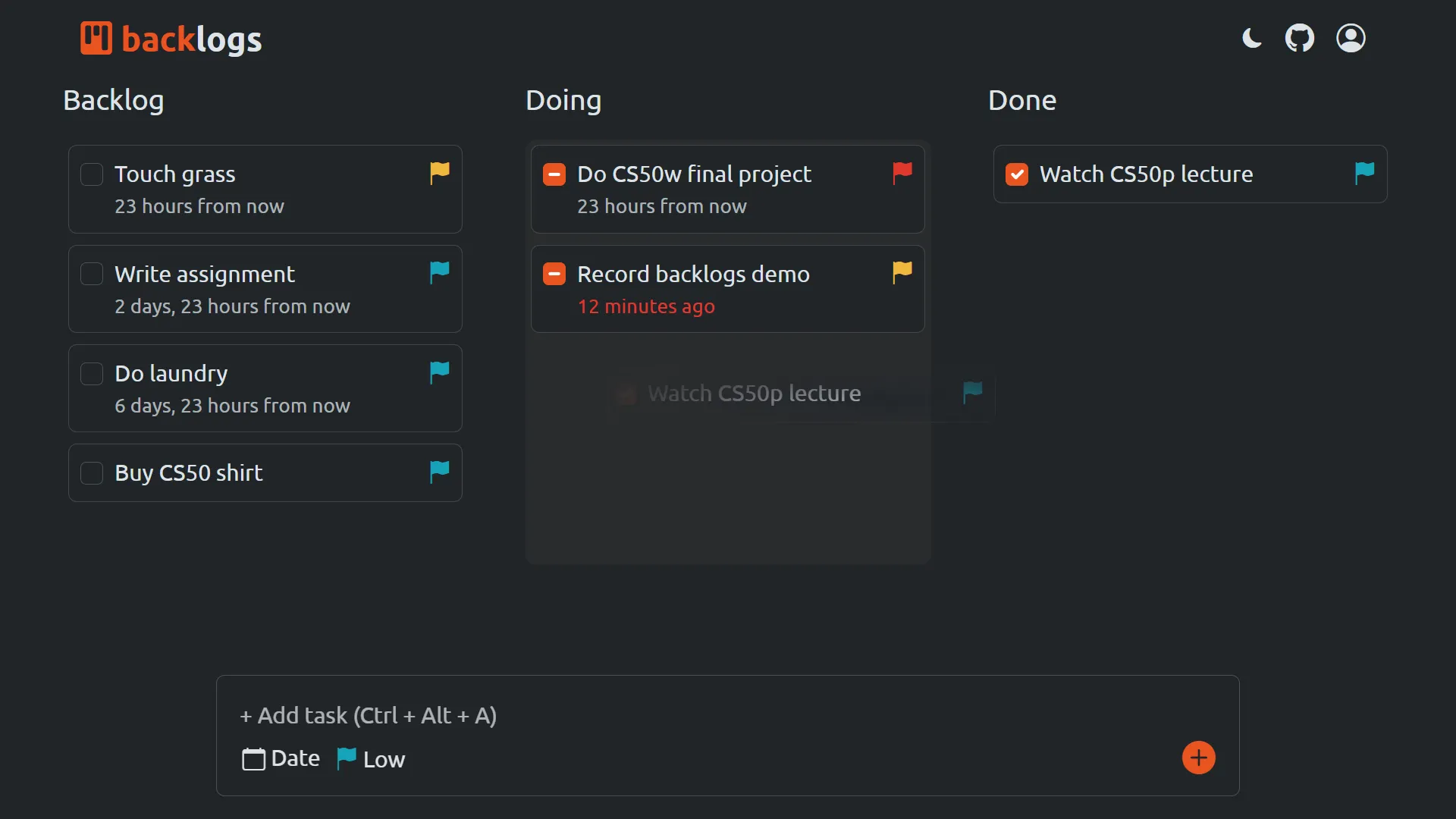Image resolution: width=1456 pixels, height=819 pixels.
Task: Click the blue flag on Write assignment
Action: coord(440,273)
